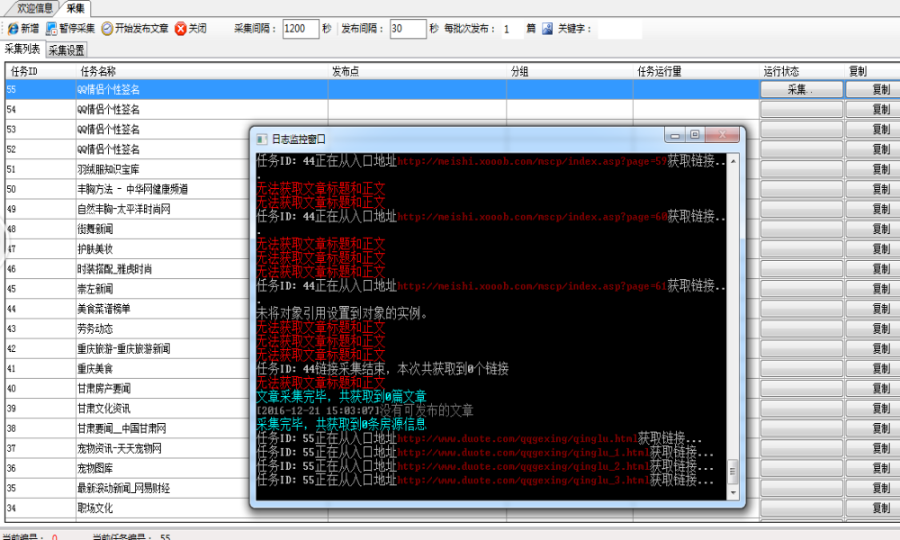Click 复制 button for task 55
Viewport: 900px width, 540px height.
click(873, 90)
